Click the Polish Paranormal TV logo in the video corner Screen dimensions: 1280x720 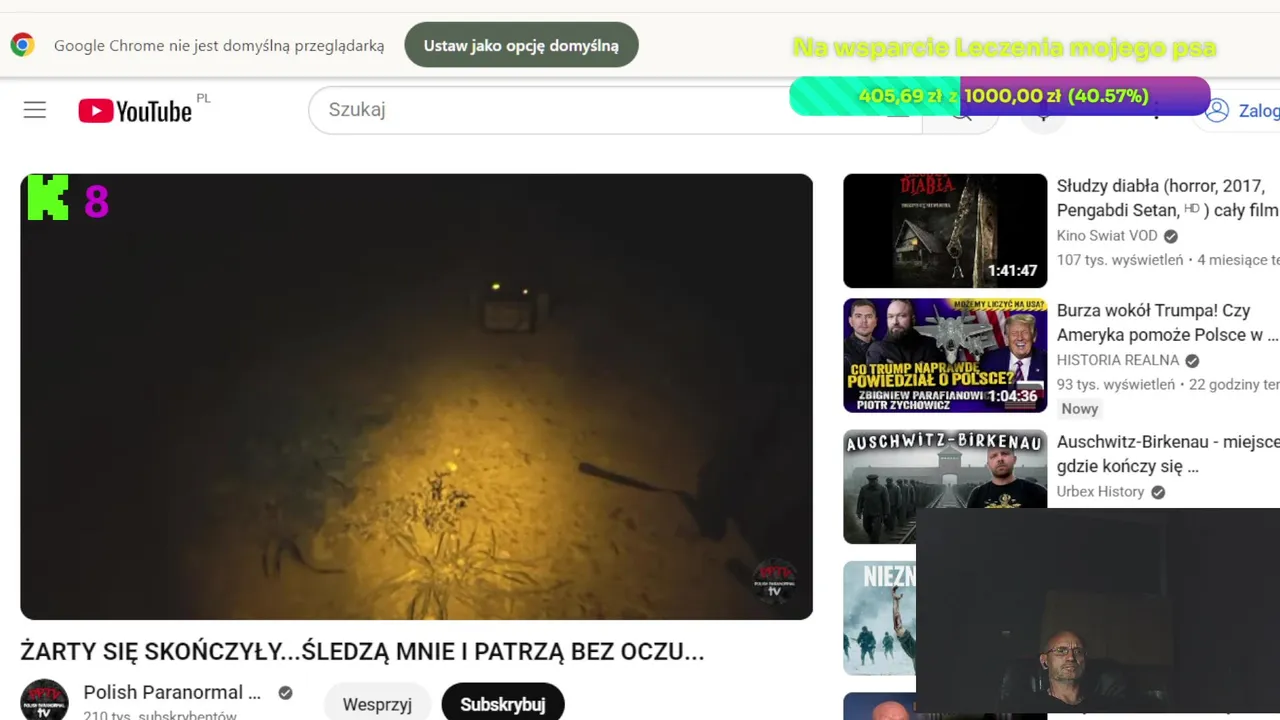click(774, 581)
